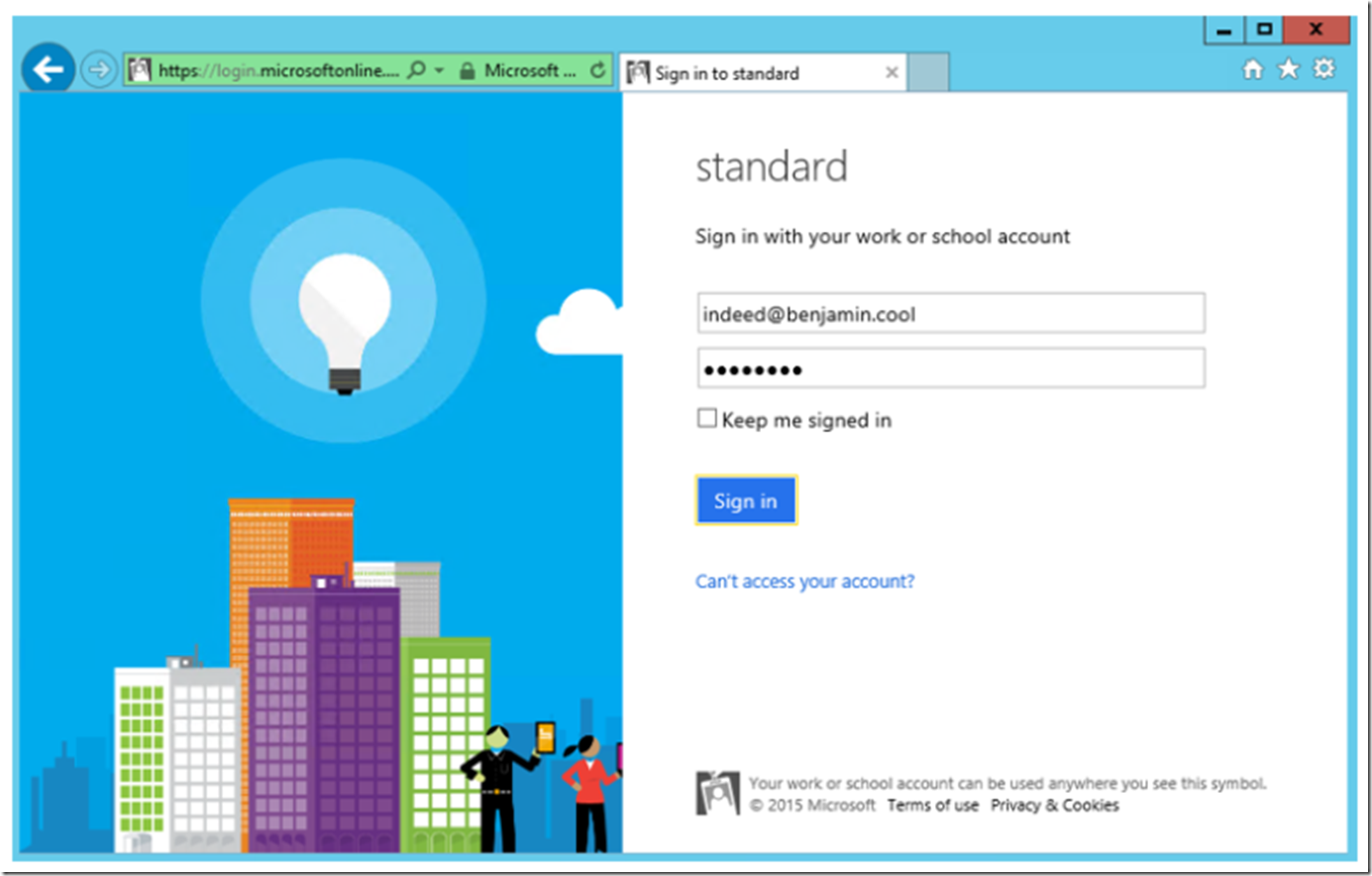Click the password input field
Image resolution: width=1372 pixels, height=876 pixels.
click(x=950, y=369)
